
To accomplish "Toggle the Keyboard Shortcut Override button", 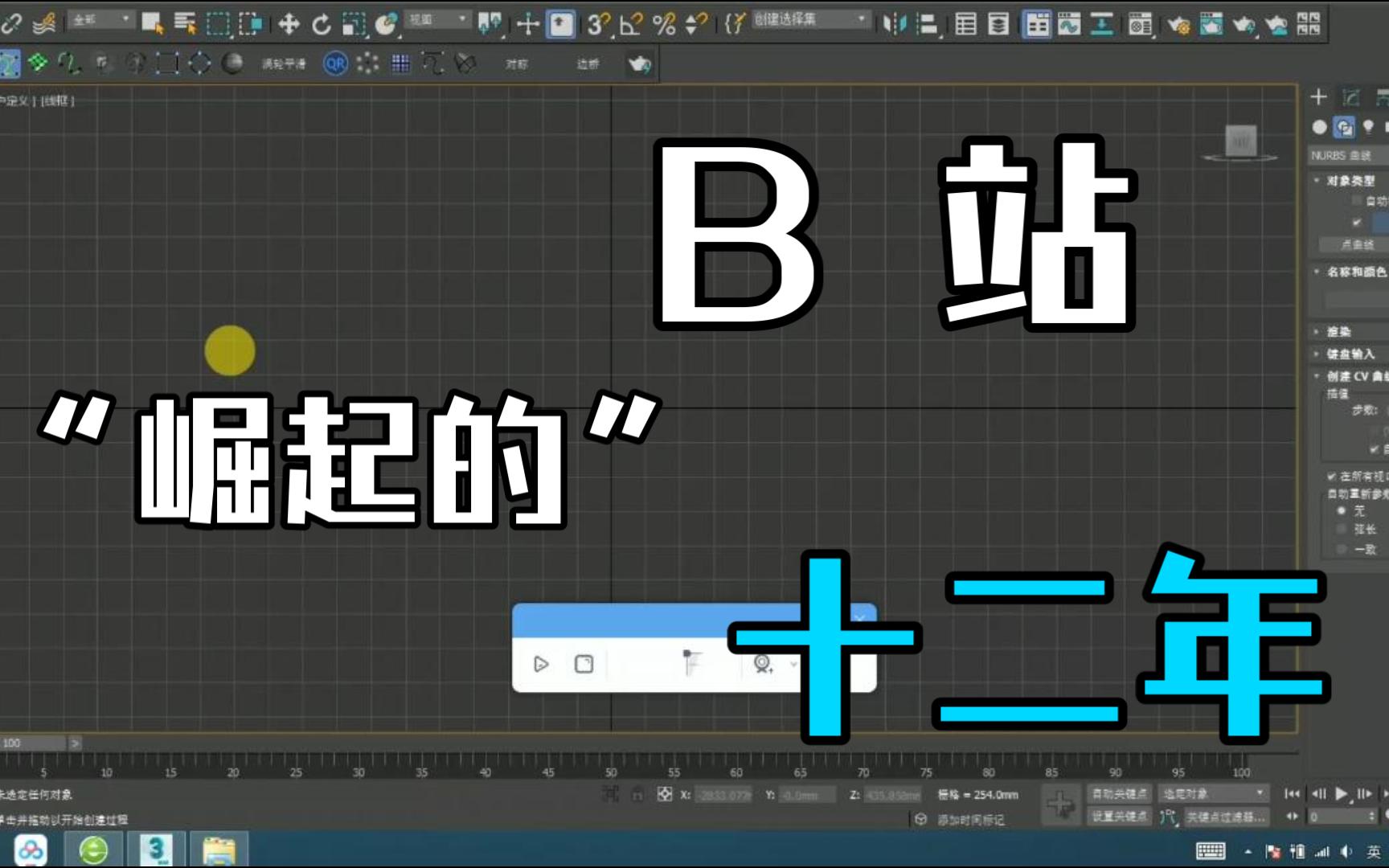I will coord(561,24).
